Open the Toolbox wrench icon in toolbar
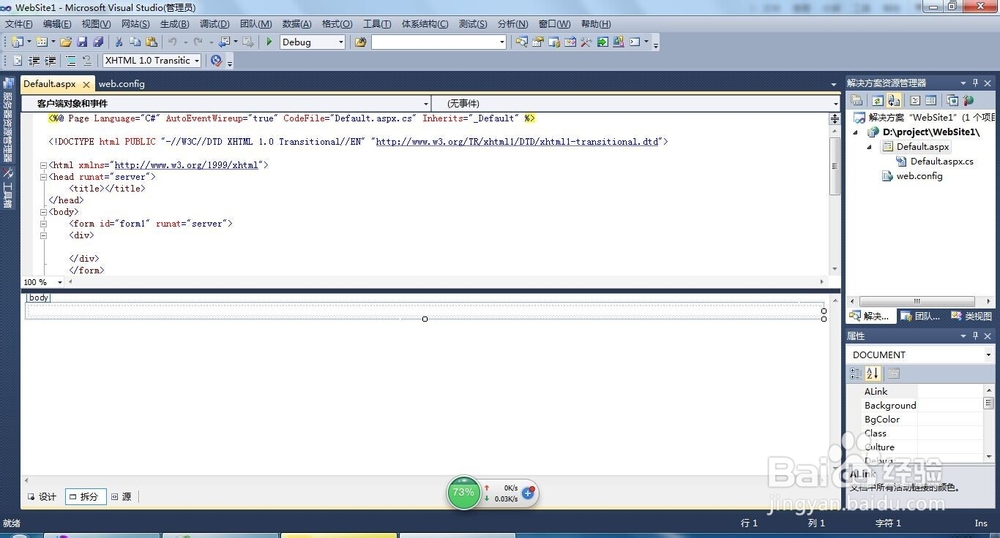Screen dimensions: 1000x538 pos(586,42)
